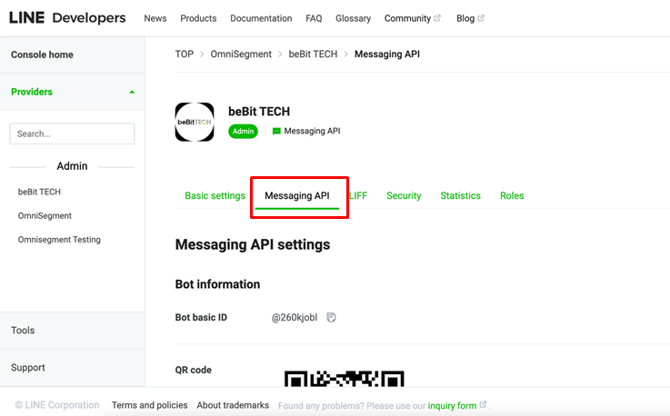Copy the Bot basic ID with copy icon
Screen dimensions: 670x416
pyautogui.click(x=331, y=318)
